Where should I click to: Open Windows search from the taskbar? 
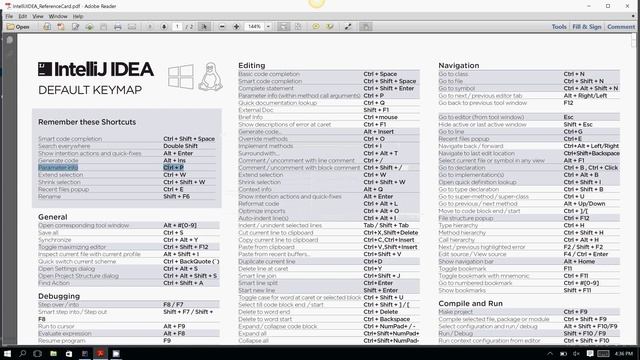(x=22, y=353)
